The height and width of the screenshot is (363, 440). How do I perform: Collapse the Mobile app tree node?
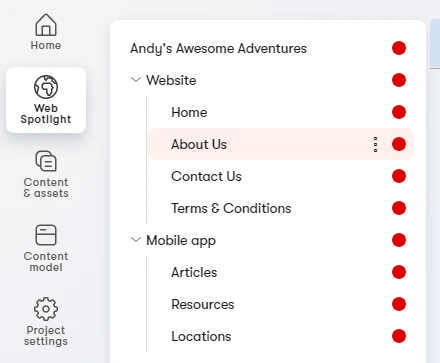(x=136, y=240)
